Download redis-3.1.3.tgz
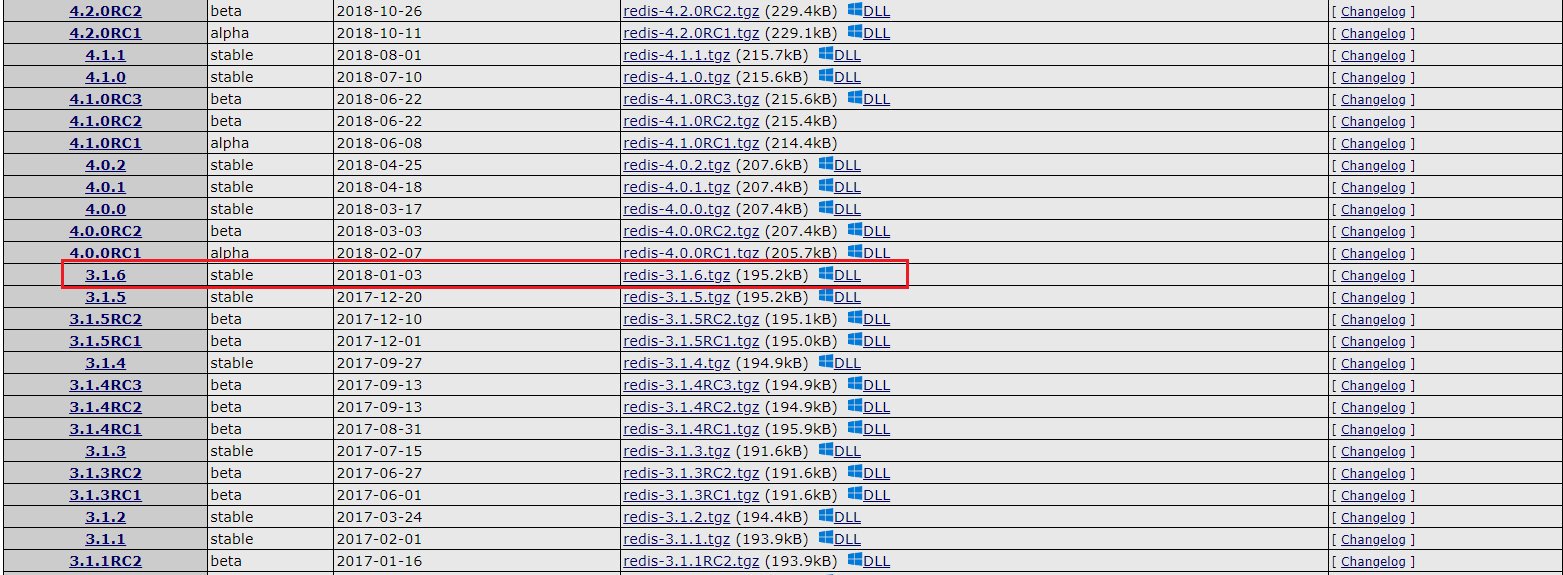 [x=676, y=451]
